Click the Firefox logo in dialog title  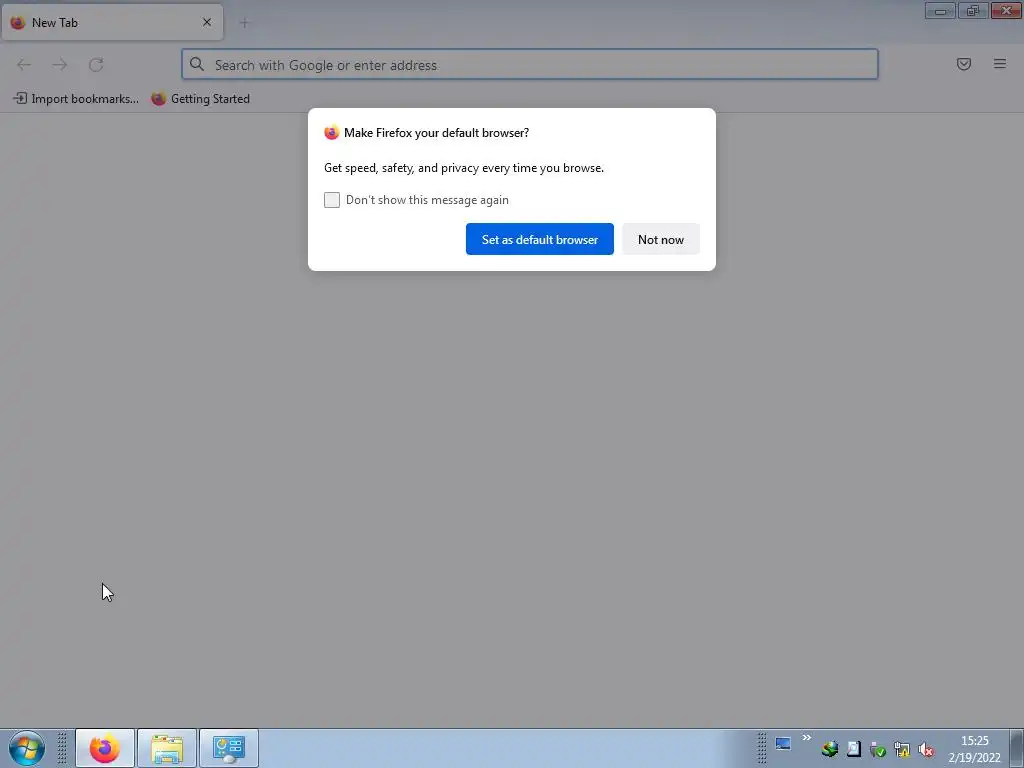pyautogui.click(x=332, y=133)
